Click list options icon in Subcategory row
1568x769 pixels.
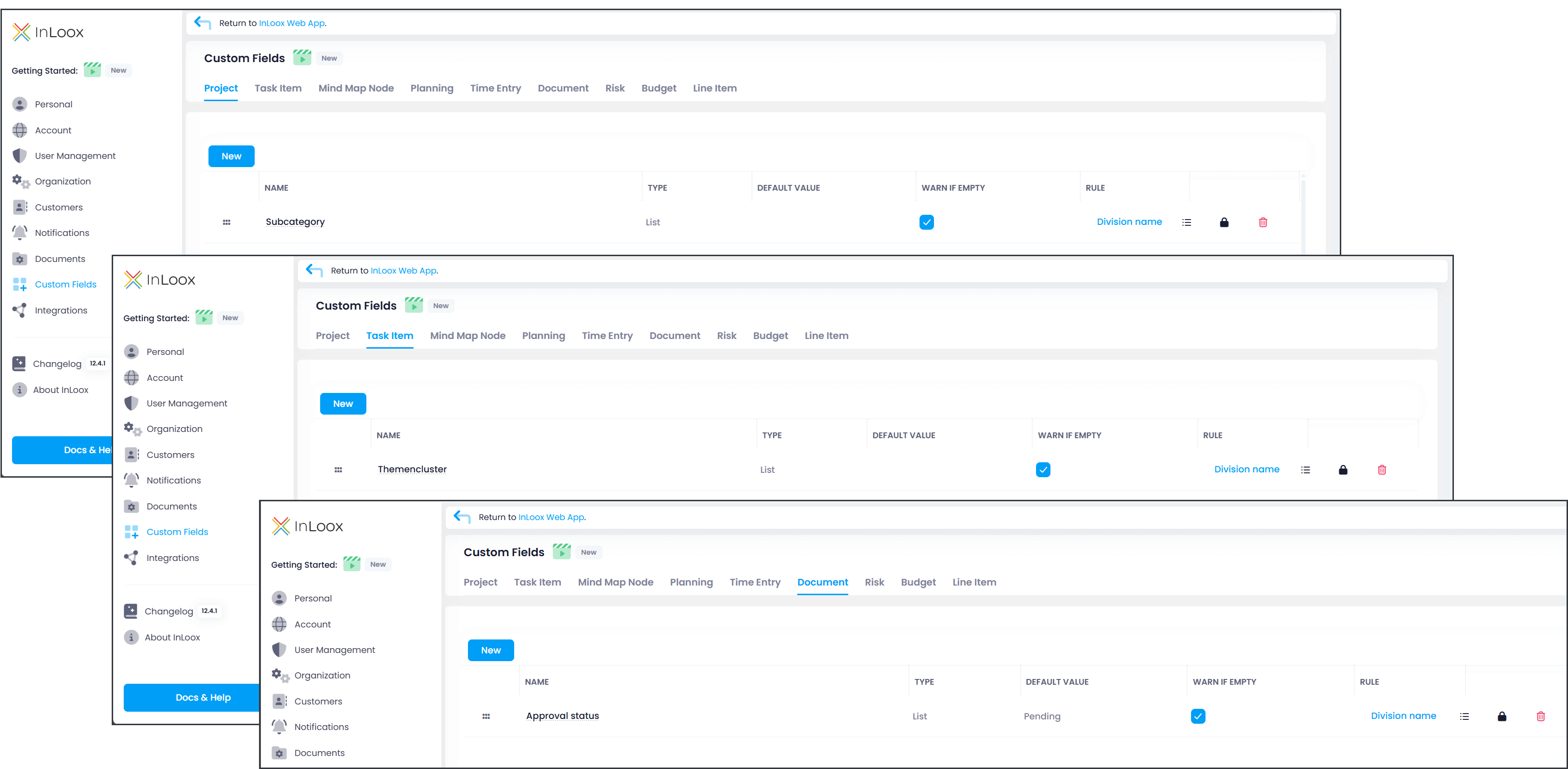[1186, 222]
